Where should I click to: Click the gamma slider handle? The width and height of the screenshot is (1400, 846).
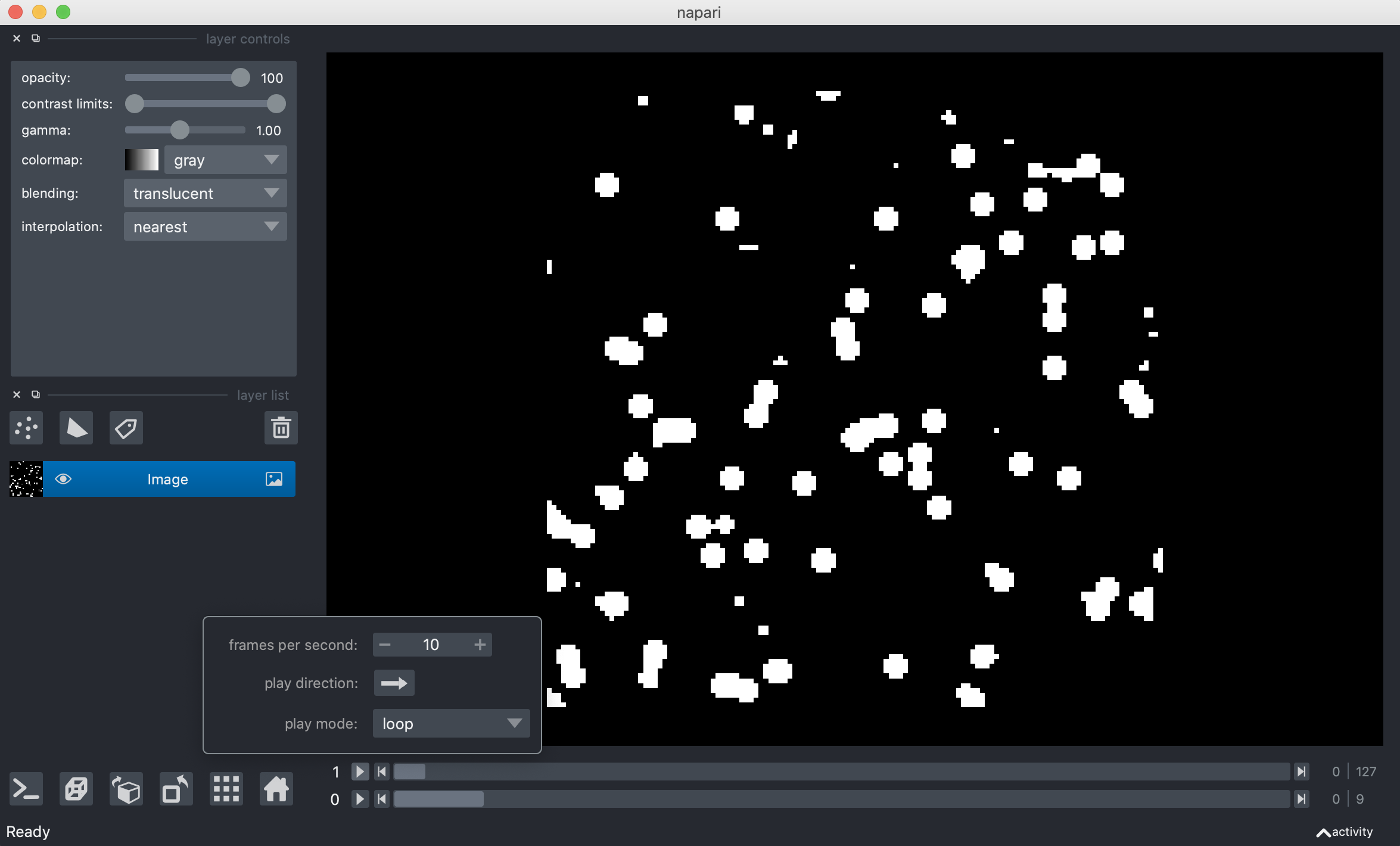click(x=179, y=130)
